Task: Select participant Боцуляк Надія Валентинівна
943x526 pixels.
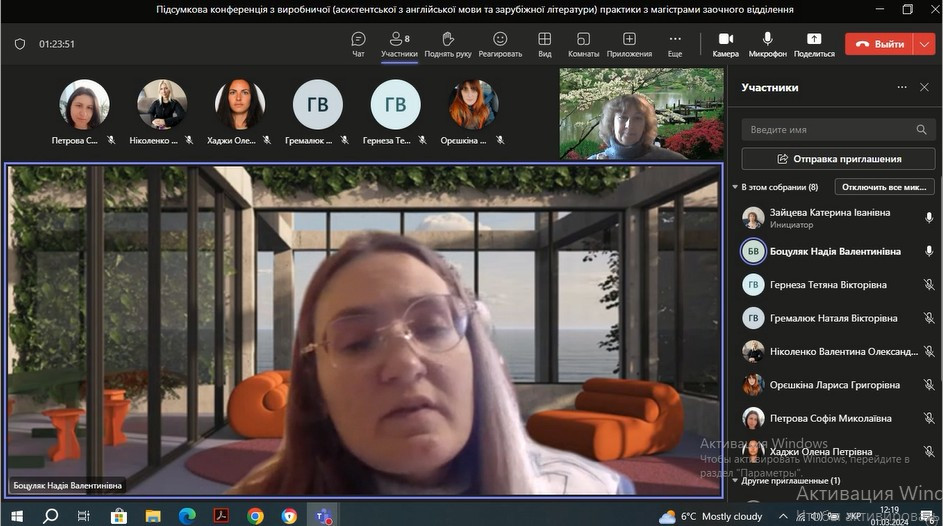Action: coord(837,251)
